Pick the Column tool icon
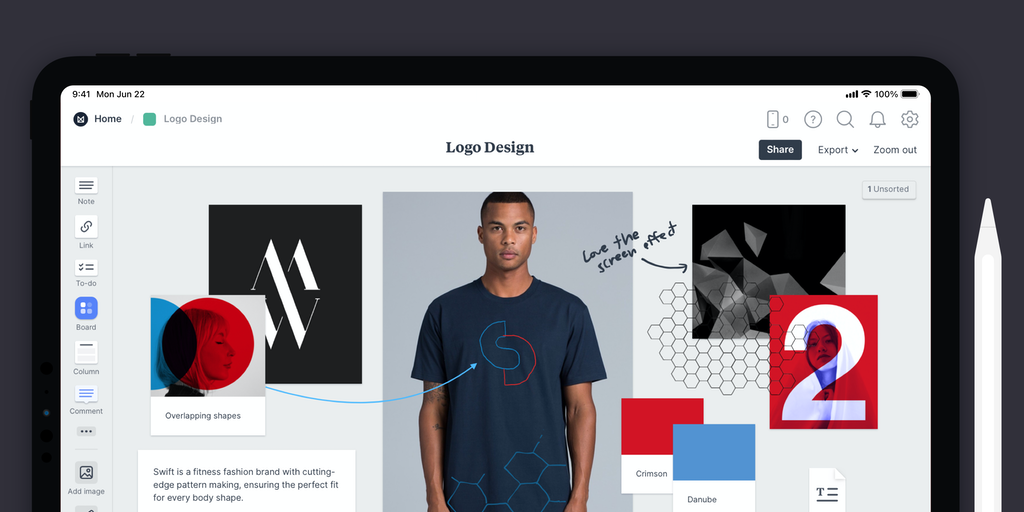 tap(86, 352)
